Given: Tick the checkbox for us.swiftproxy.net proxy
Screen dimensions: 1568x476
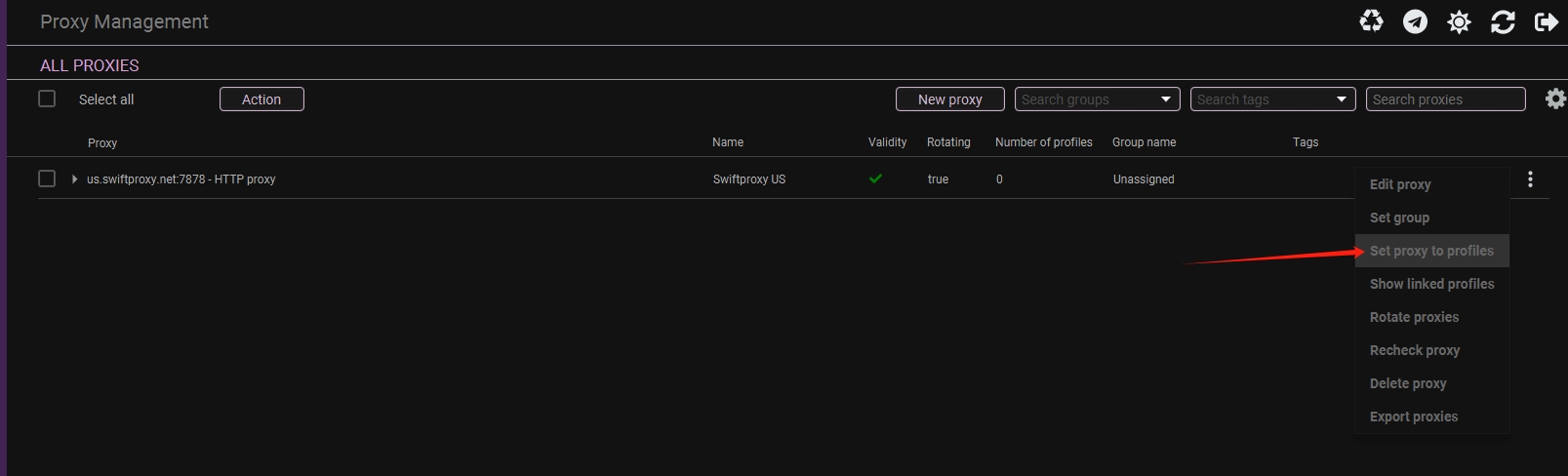Looking at the screenshot, I should pos(47,178).
